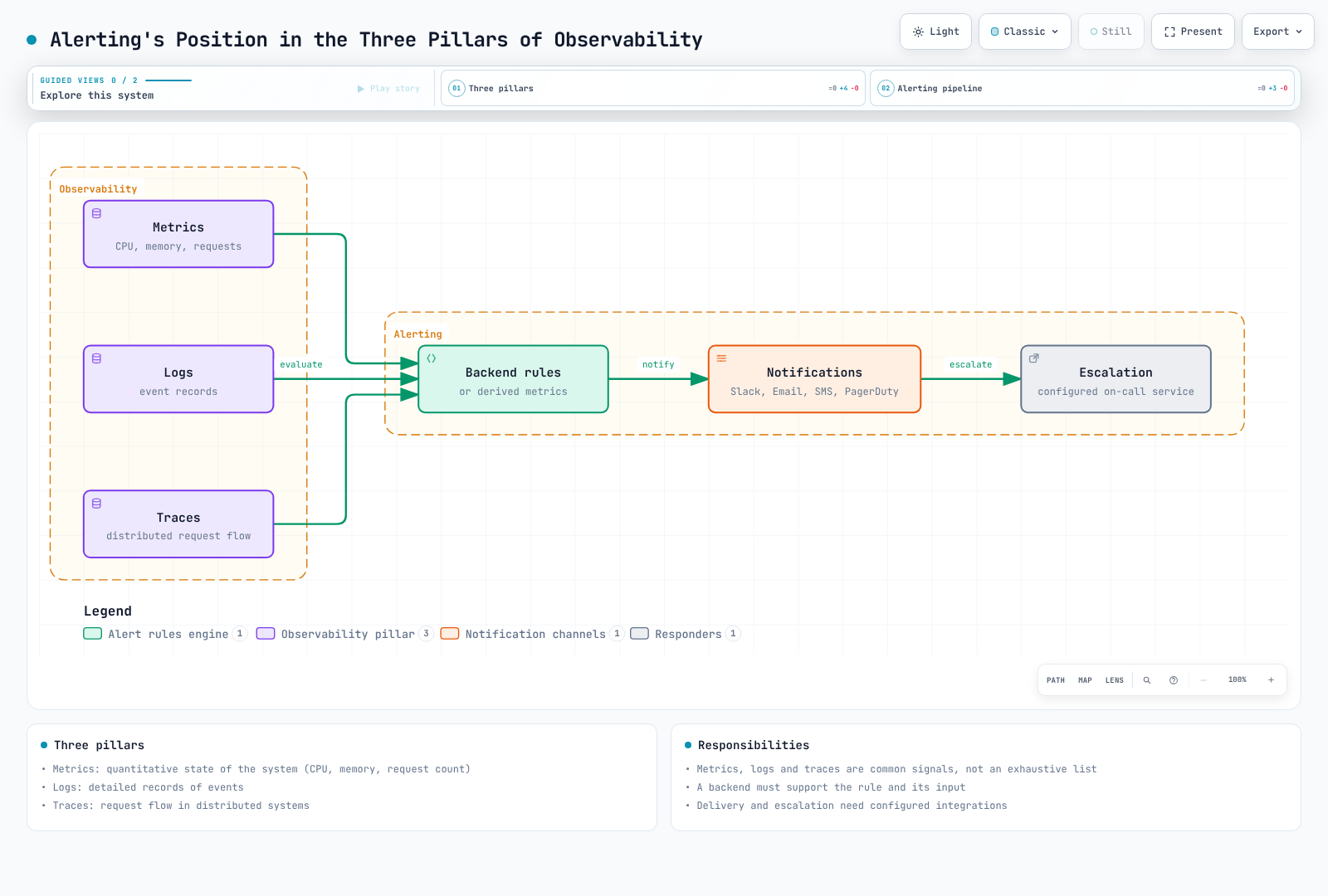Click the Three pillars panel heading

(99, 745)
